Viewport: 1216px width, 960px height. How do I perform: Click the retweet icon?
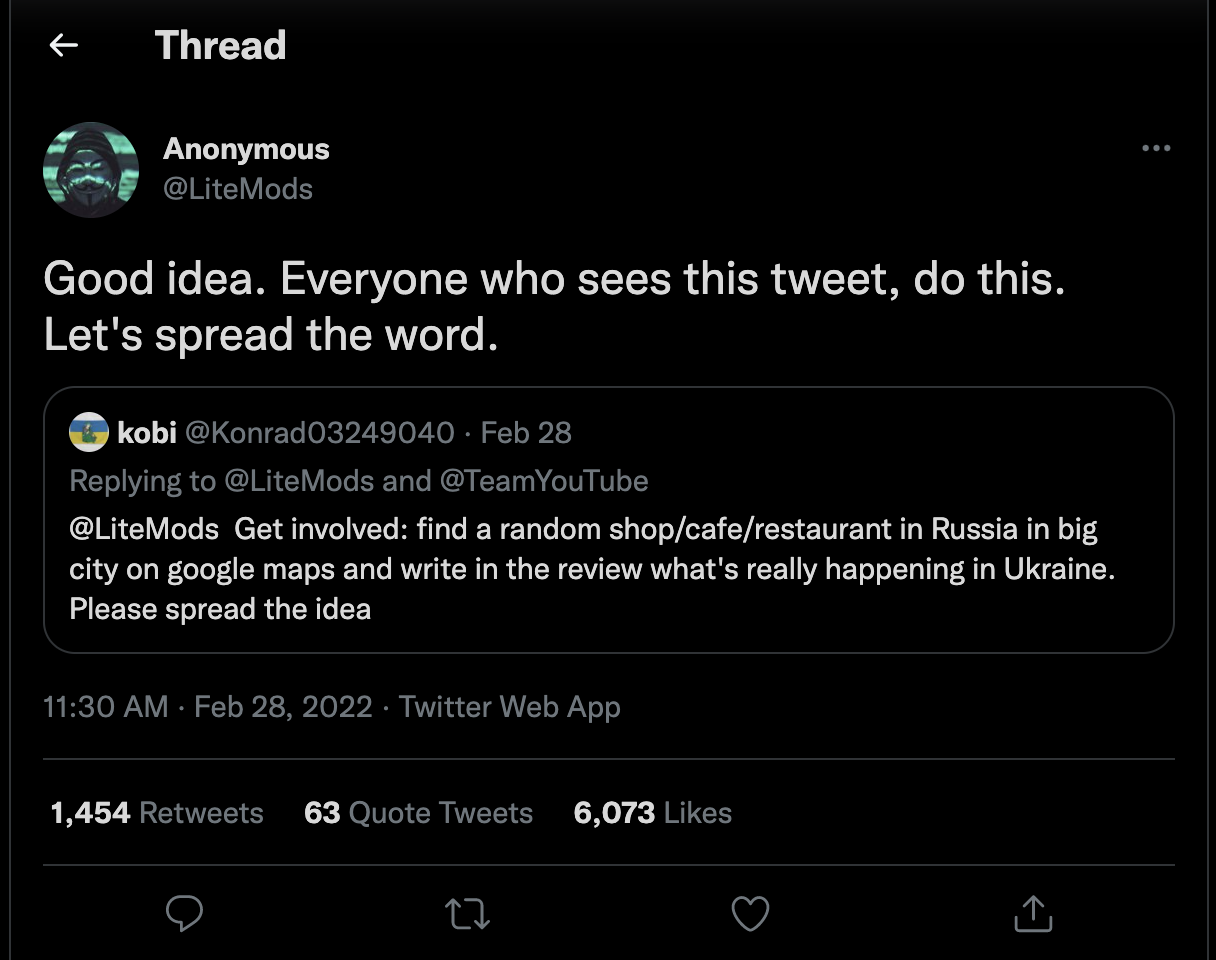coord(468,912)
